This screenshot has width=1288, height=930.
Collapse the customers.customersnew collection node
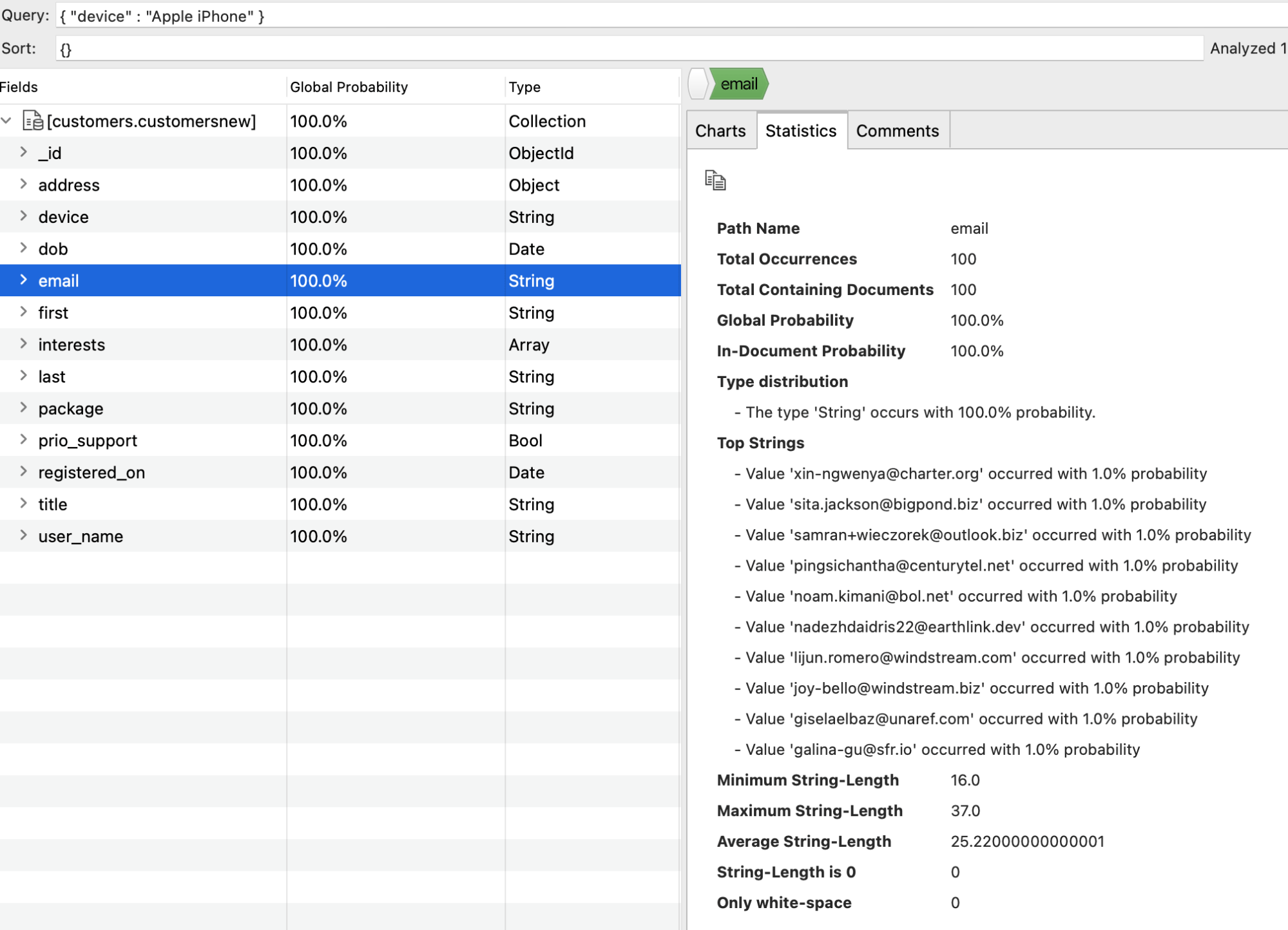pyautogui.click(x=6, y=120)
